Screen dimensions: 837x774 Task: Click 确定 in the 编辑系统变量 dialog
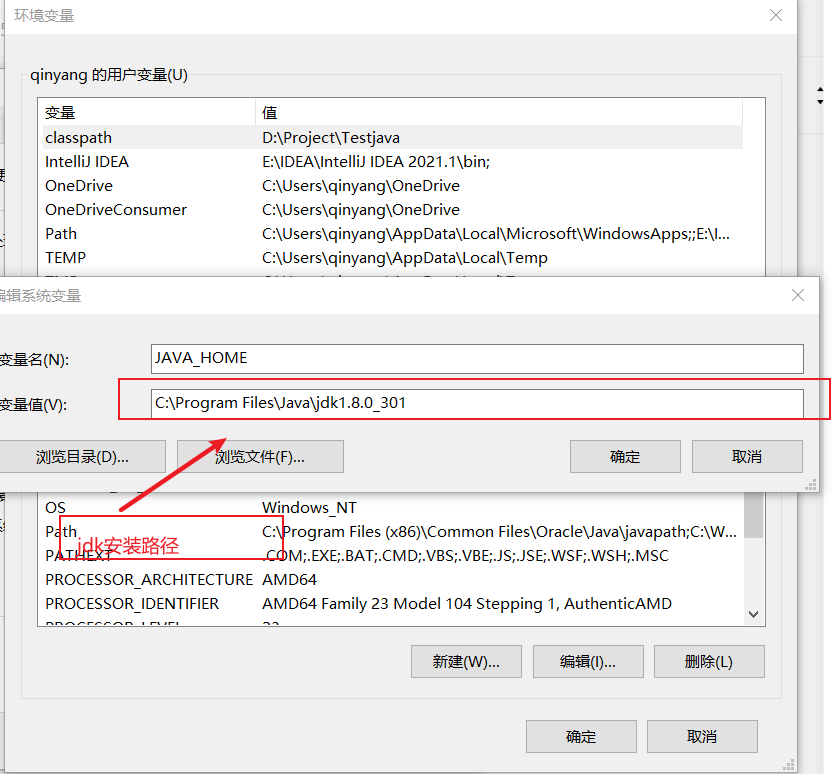tap(625, 456)
